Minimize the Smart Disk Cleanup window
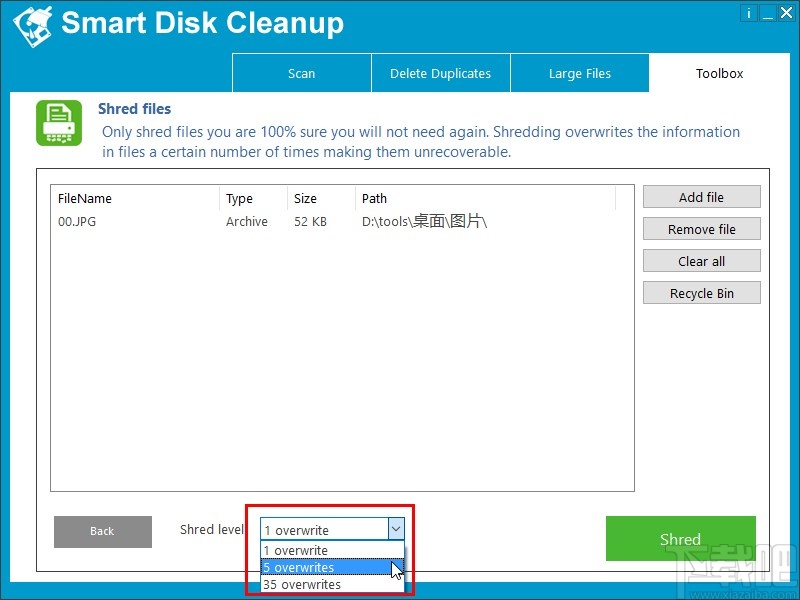The image size is (800, 600). [767, 13]
